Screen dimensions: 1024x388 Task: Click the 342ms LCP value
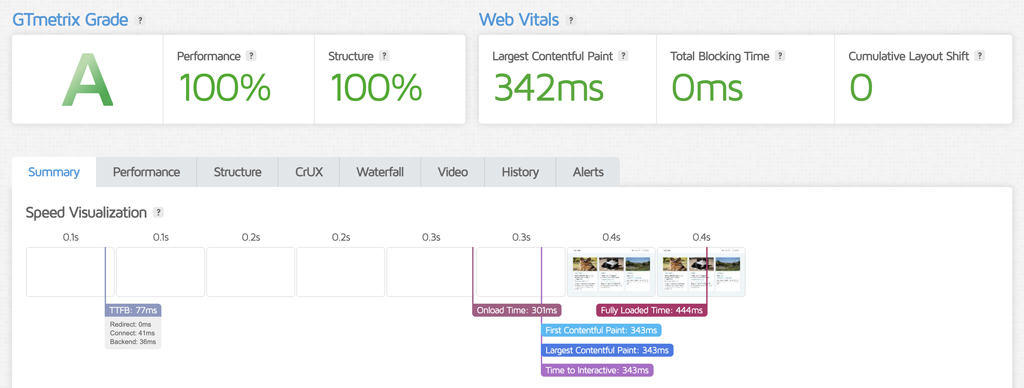click(549, 87)
